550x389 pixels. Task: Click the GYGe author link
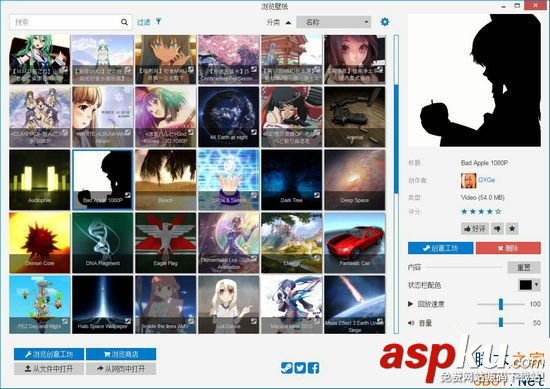point(487,180)
